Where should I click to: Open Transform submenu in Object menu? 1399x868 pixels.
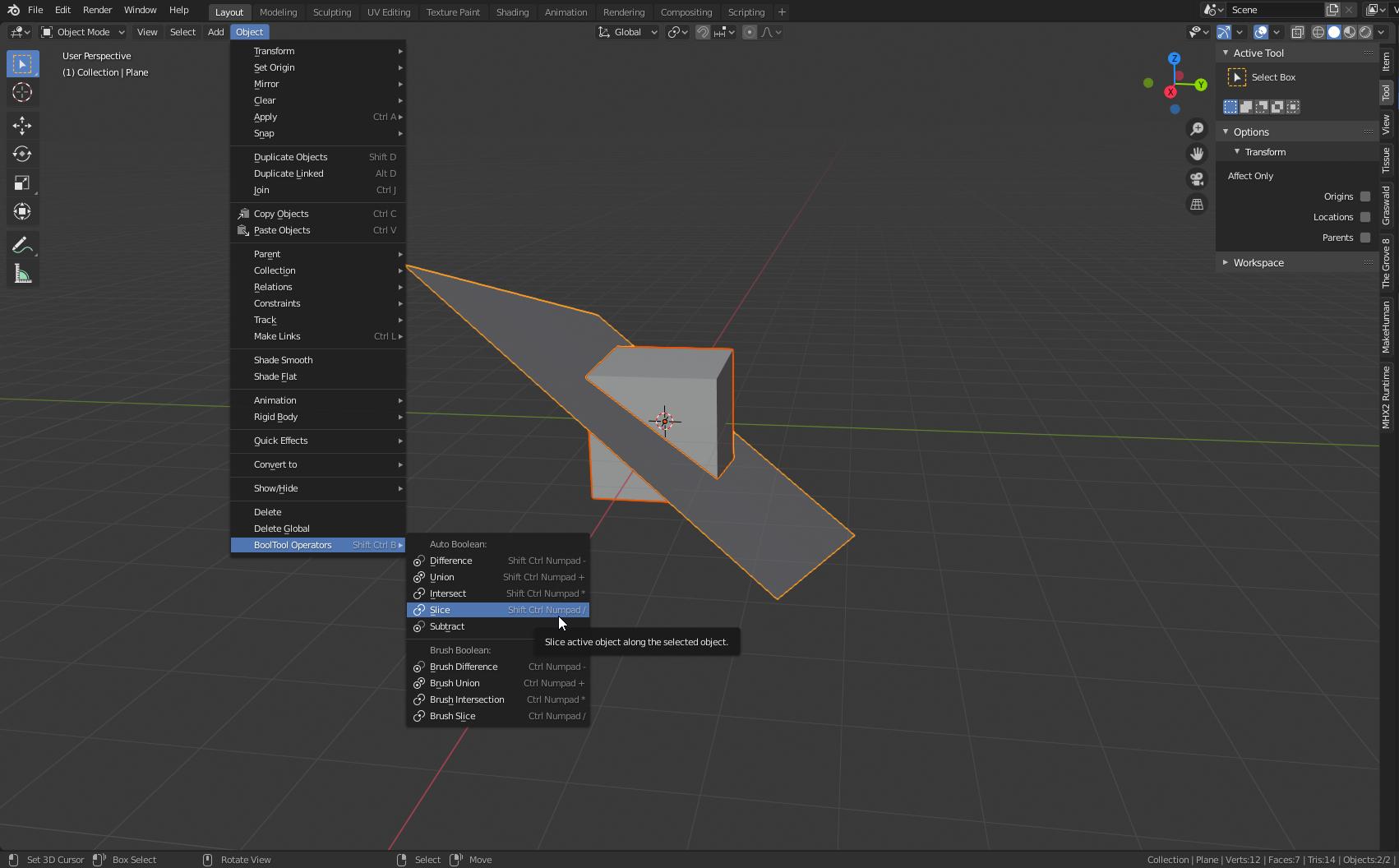[x=318, y=51]
